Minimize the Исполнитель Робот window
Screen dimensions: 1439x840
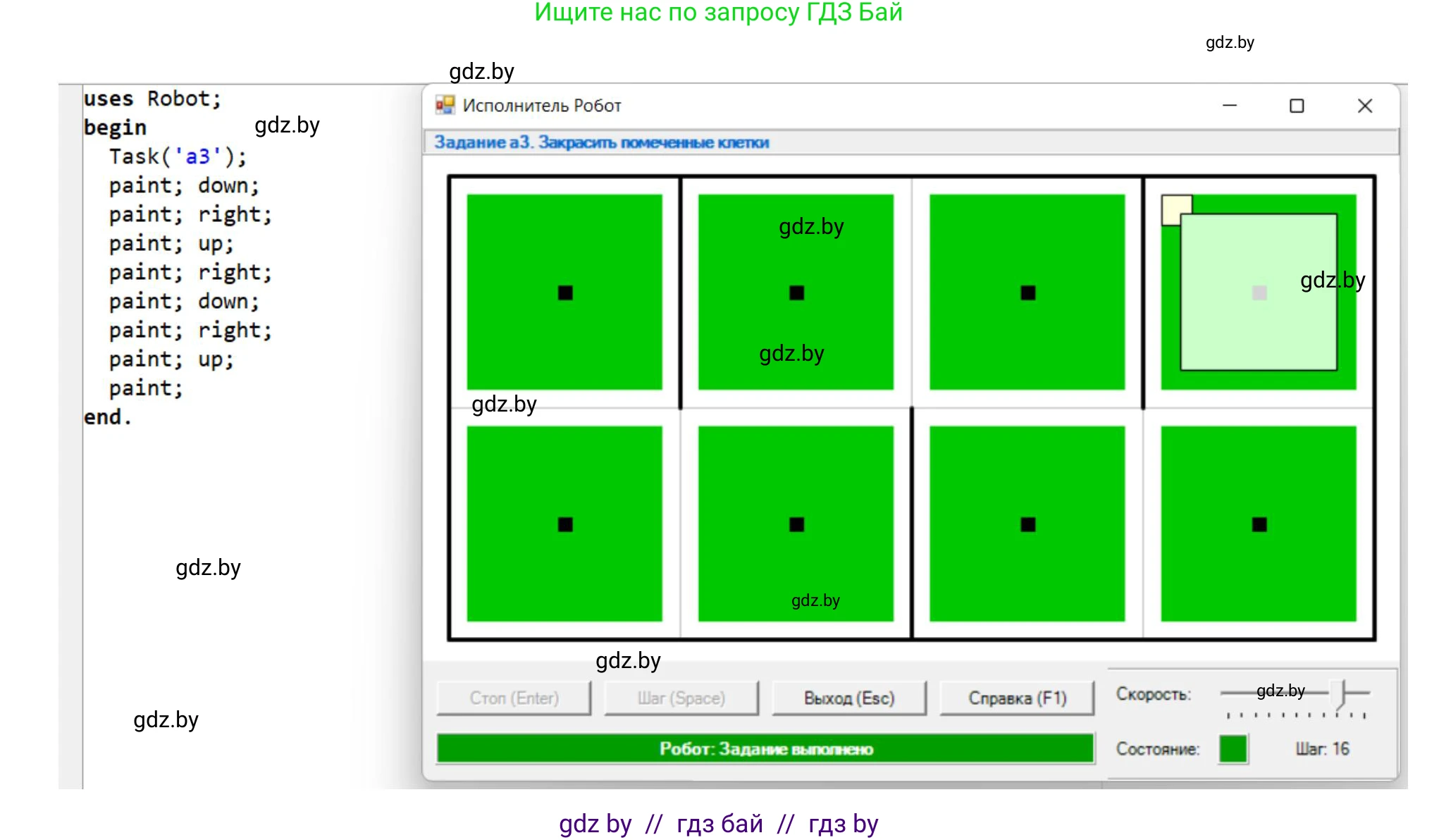(1230, 106)
